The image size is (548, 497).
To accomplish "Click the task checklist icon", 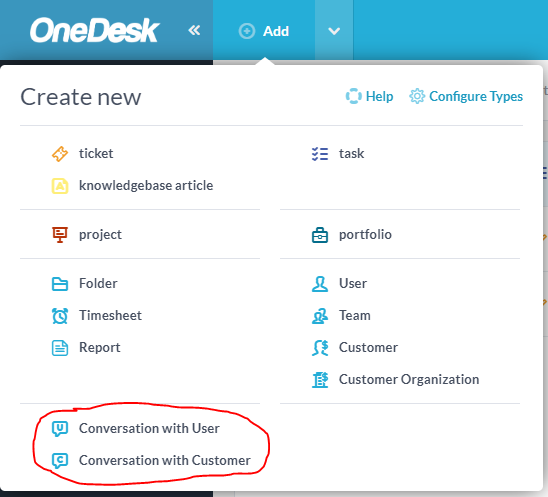I will (320, 154).
